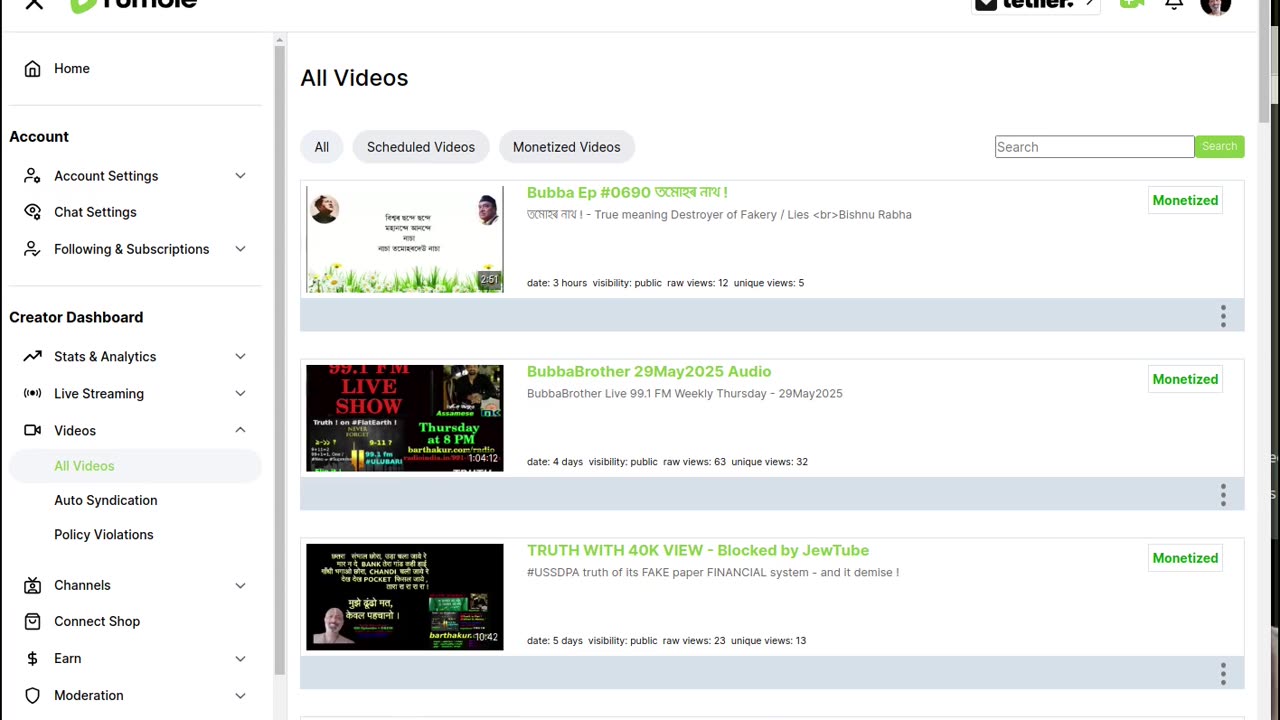Expand Live Streaming chevron
Viewport: 1280px width, 720px height.
240,393
